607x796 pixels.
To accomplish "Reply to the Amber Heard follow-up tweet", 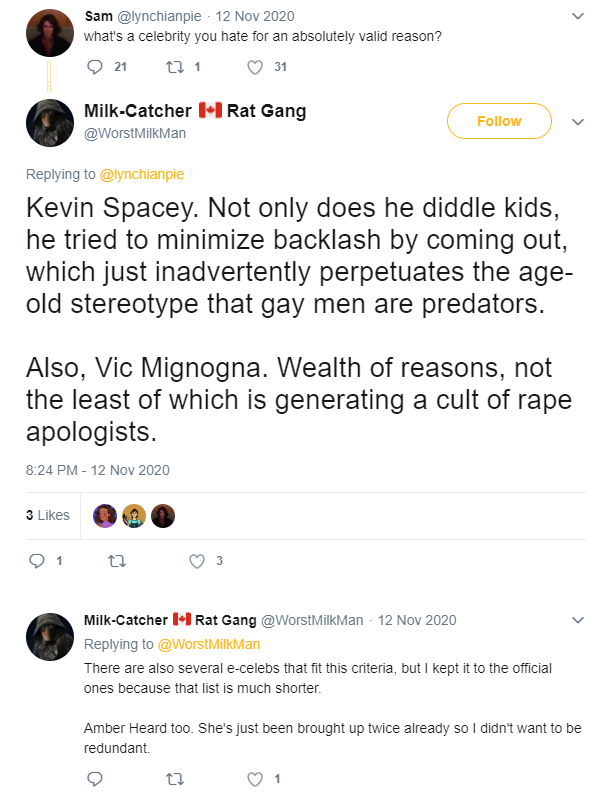I will click(95, 779).
